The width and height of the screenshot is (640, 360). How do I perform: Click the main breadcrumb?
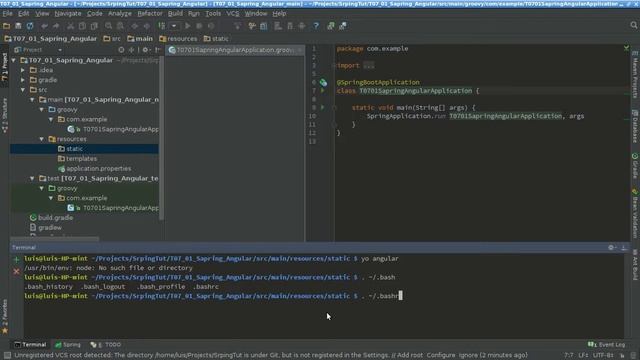140,39
